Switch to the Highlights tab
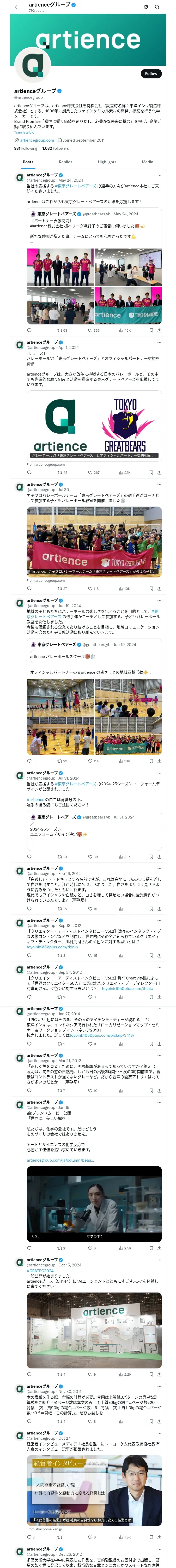The width and height of the screenshot is (176, 1568). pos(107,162)
